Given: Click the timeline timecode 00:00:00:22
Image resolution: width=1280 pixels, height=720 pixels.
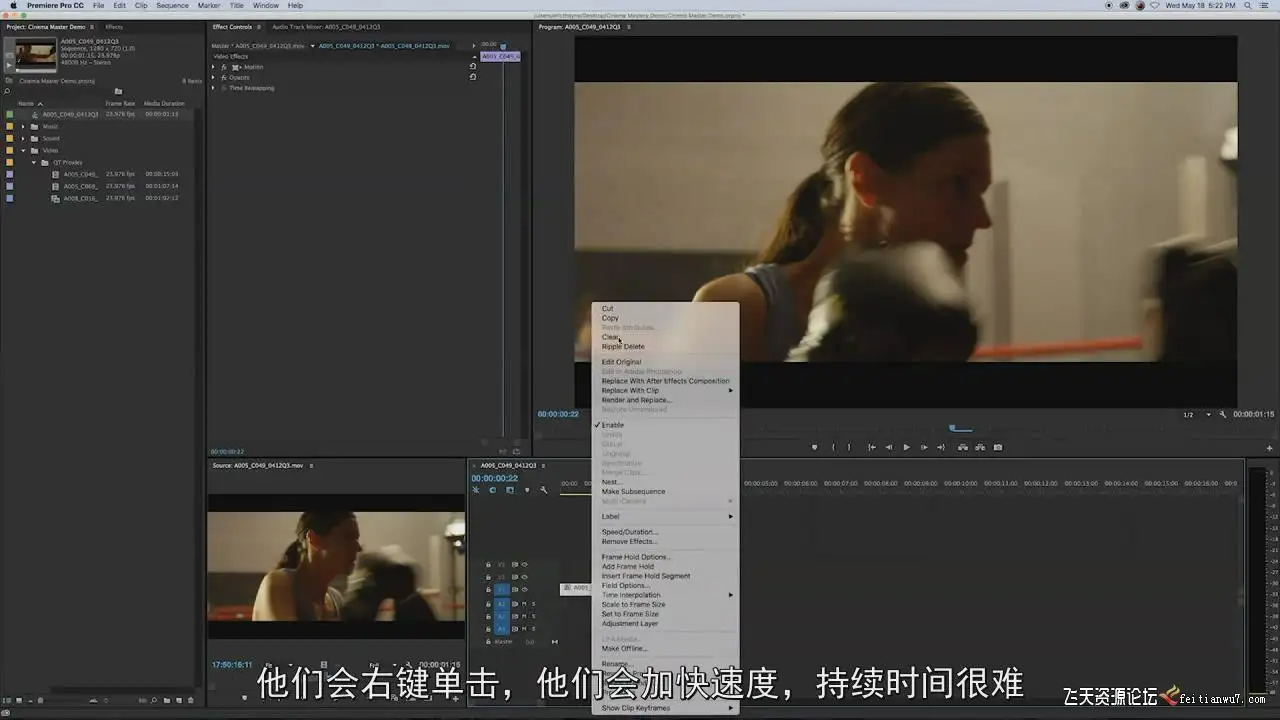Looking at the screenshot, I should [494, 478].
